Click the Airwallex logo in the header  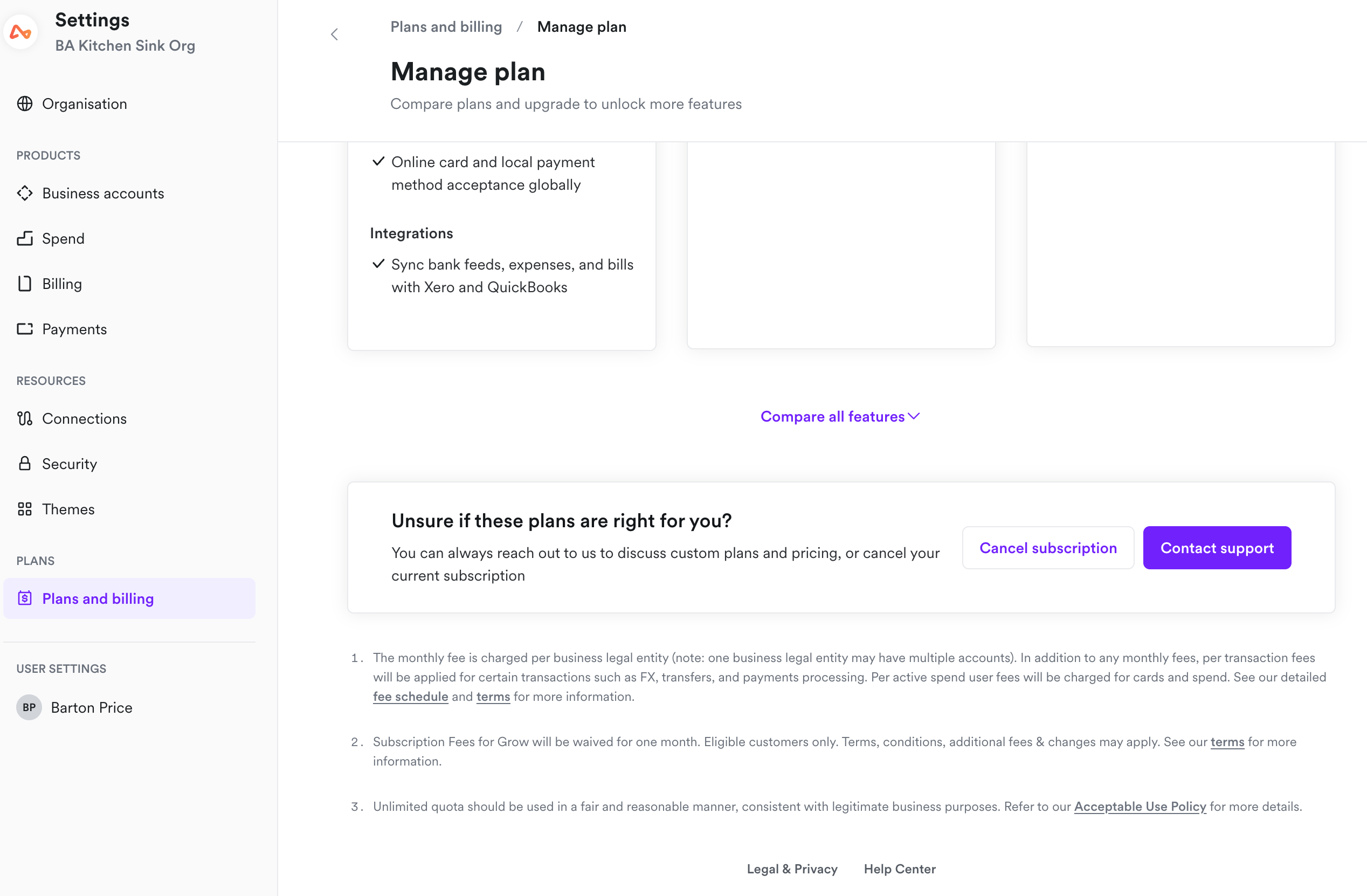click(x=20, y=32)
